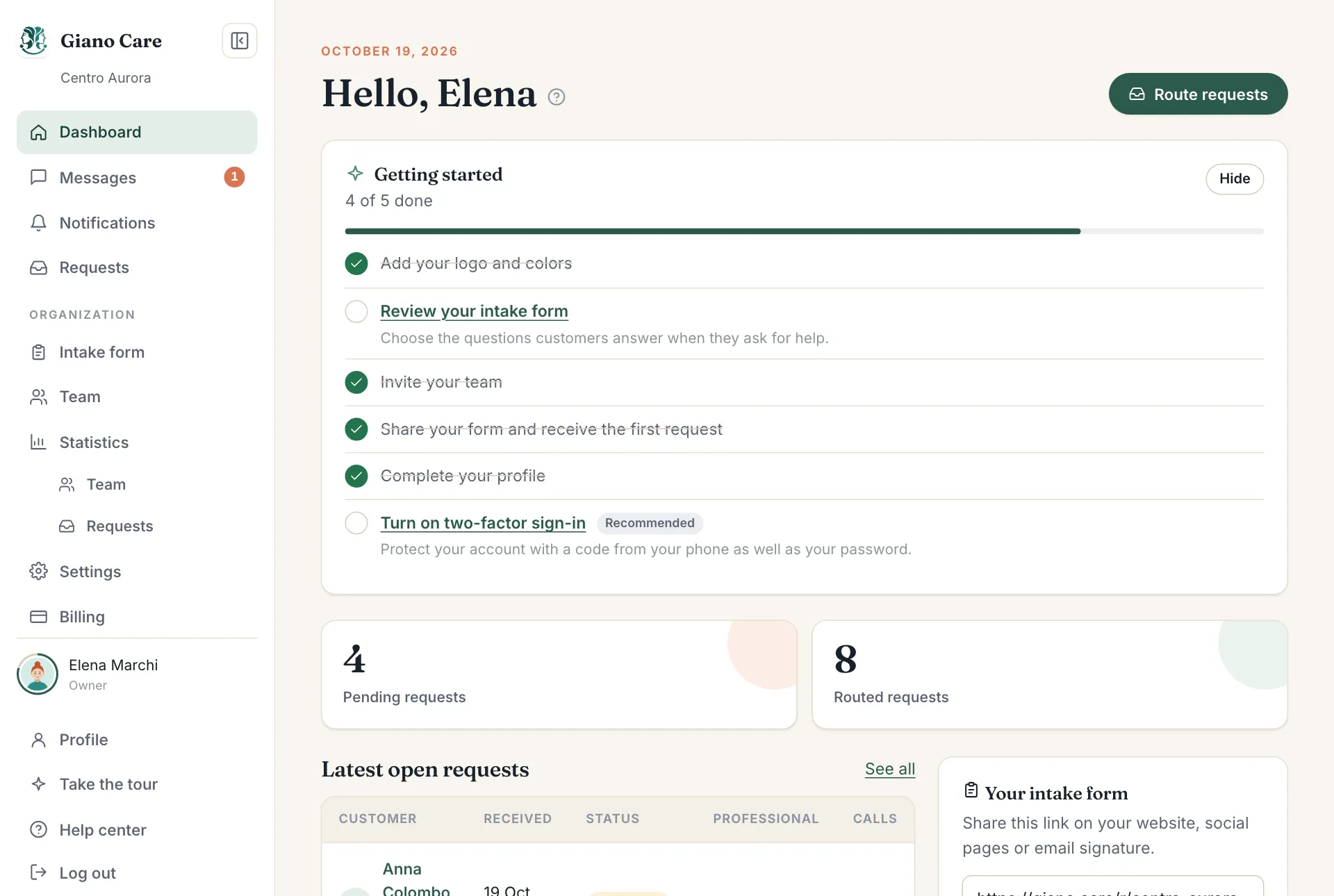The image size is (1334, 896).
Task: Open Statistics section
Action: pyautogui.click(x=137, y=442)
